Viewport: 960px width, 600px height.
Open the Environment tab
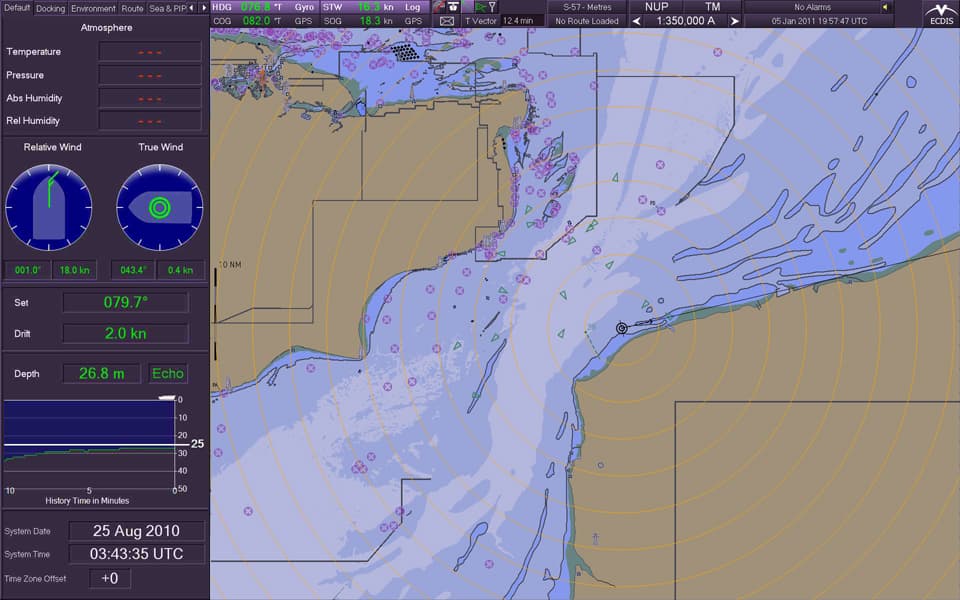point(93,8)
